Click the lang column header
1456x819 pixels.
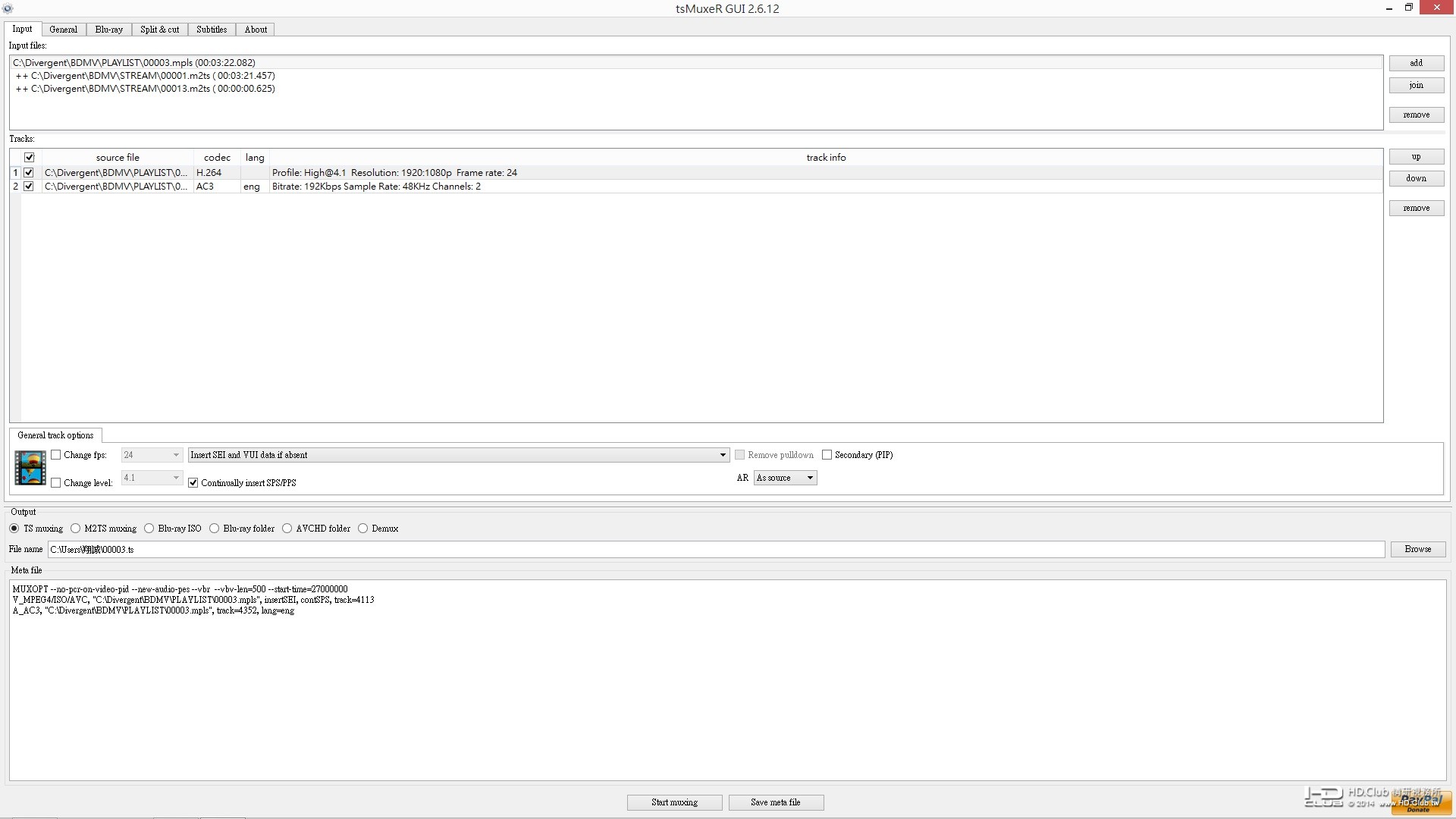pyautogui.click(x=255, y=158)
